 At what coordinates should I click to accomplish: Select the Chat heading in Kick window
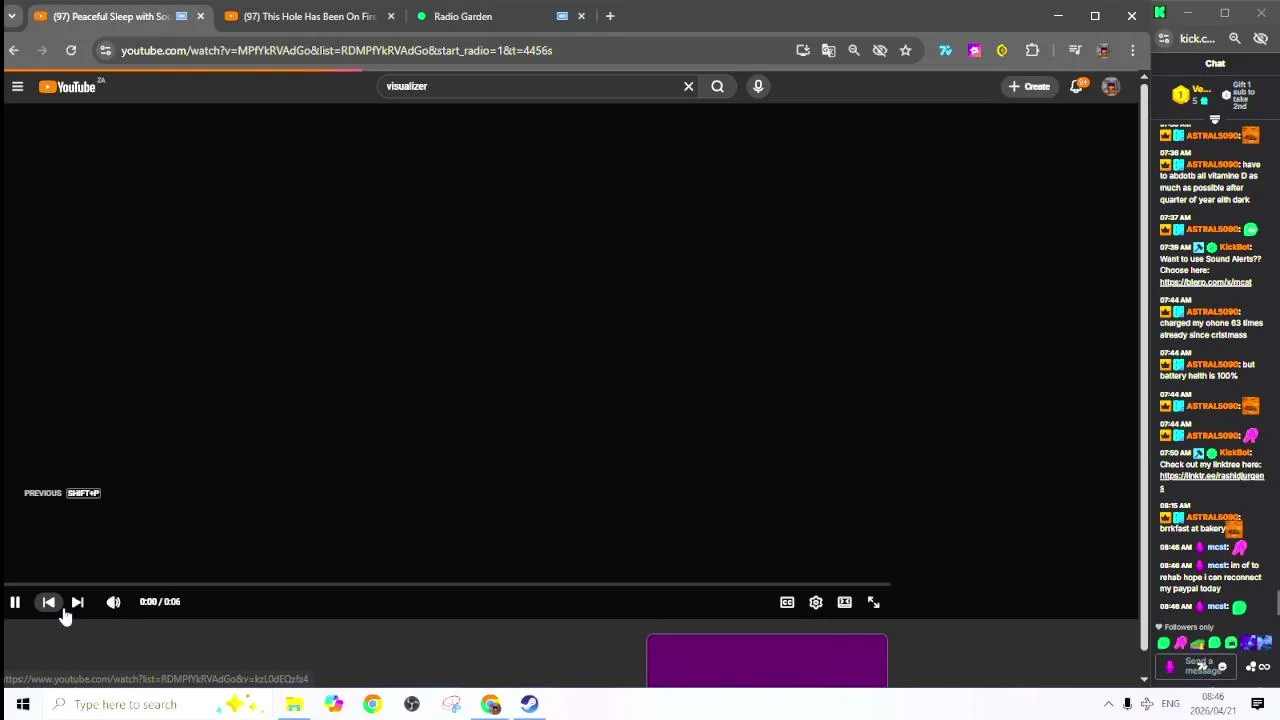tap(1215, 63)
